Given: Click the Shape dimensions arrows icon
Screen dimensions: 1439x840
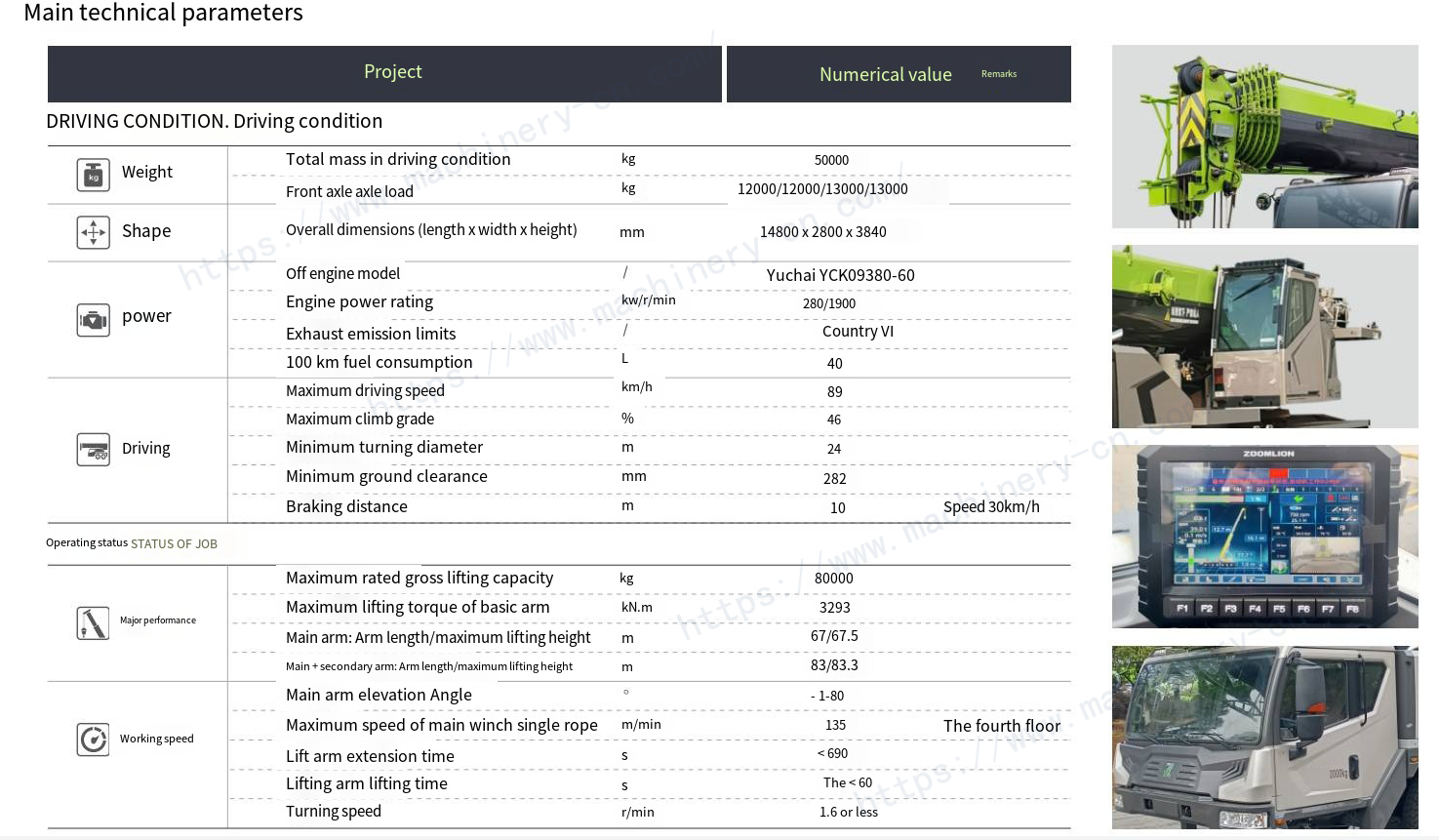Looking at the screenshot, I should pyautogui.click(x=93, y=232).
